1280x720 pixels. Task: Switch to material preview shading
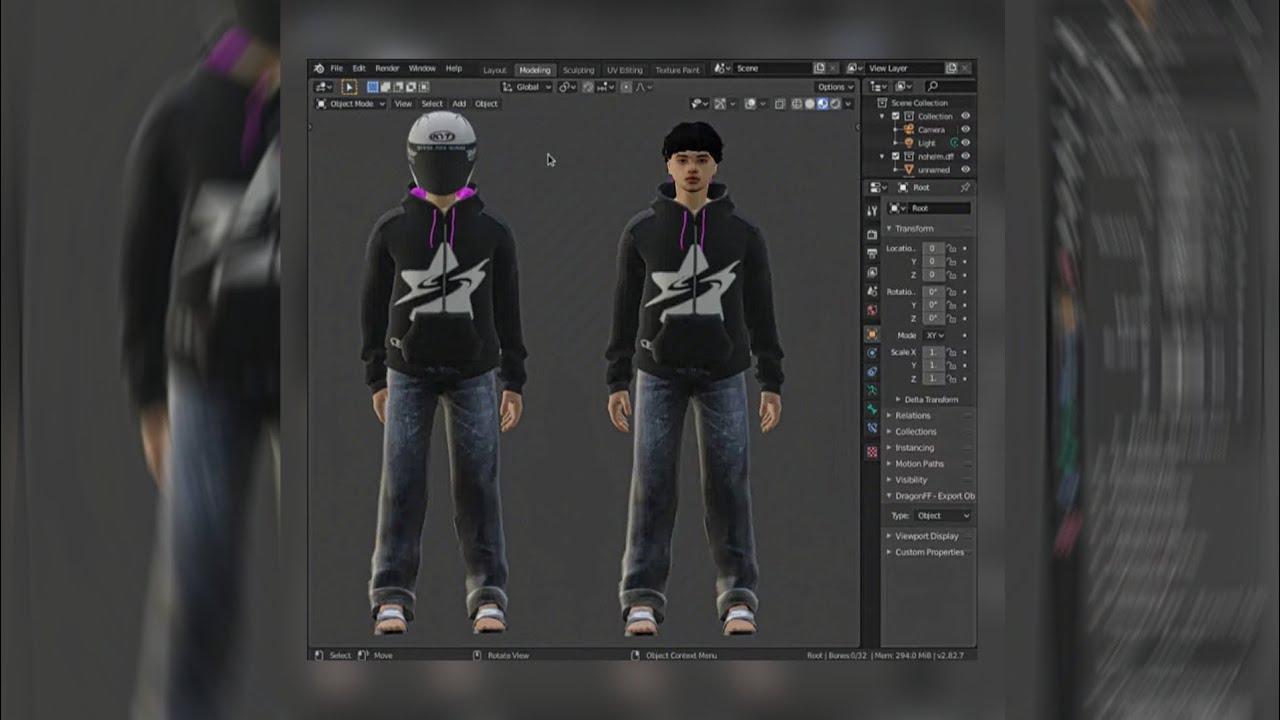click(823, 103)
